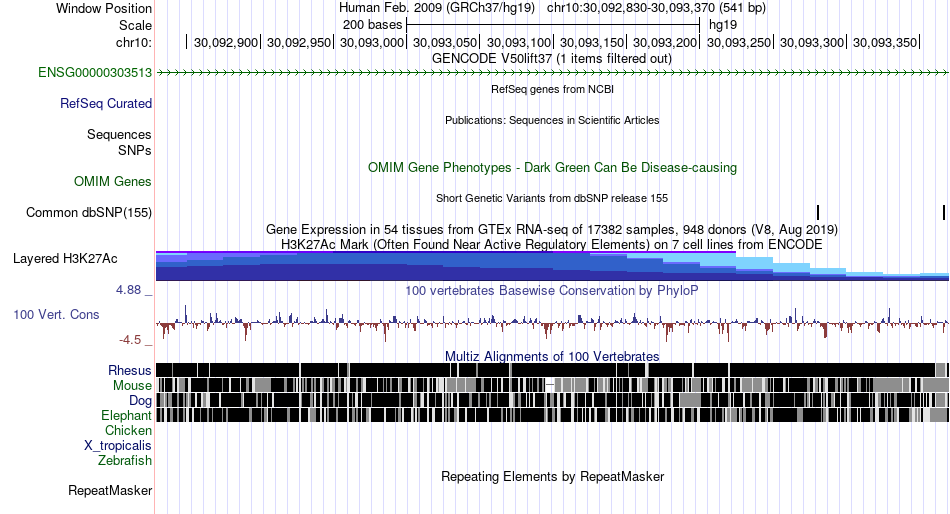Click the -4.5 PhyloP lower limit

click(x=130, y=340)
